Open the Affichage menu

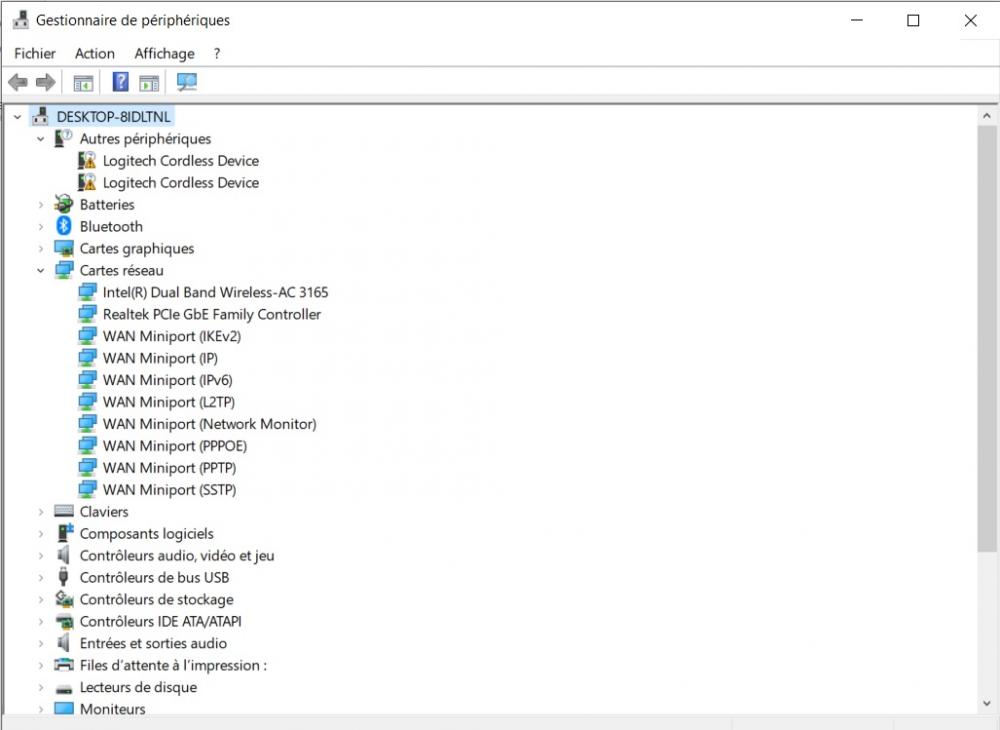(164, 54)
